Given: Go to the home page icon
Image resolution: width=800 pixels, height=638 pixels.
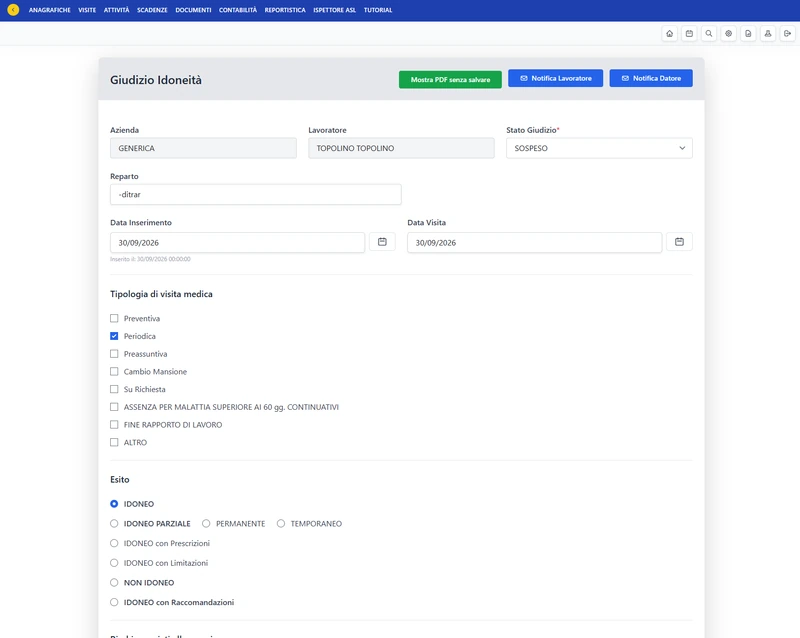Looking at the screenshot, I should pyautogui.click(x=669, y=34).
